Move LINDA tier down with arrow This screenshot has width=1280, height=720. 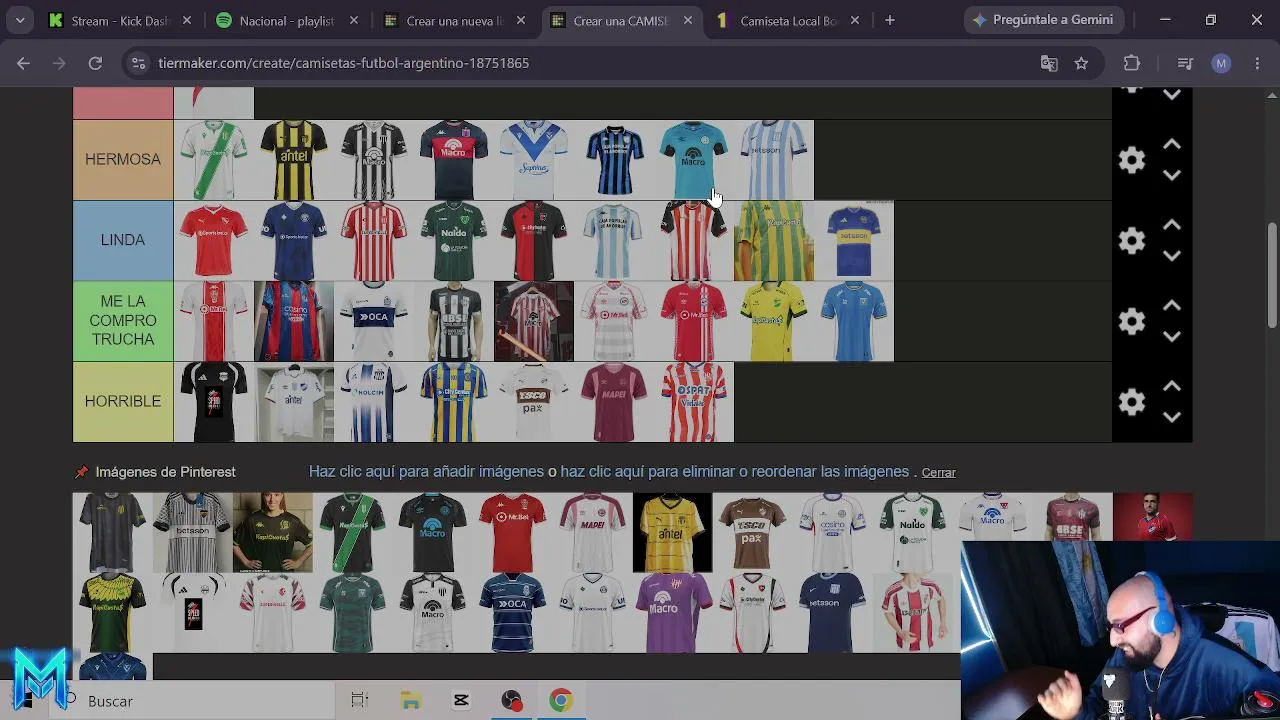[1172, 256]
